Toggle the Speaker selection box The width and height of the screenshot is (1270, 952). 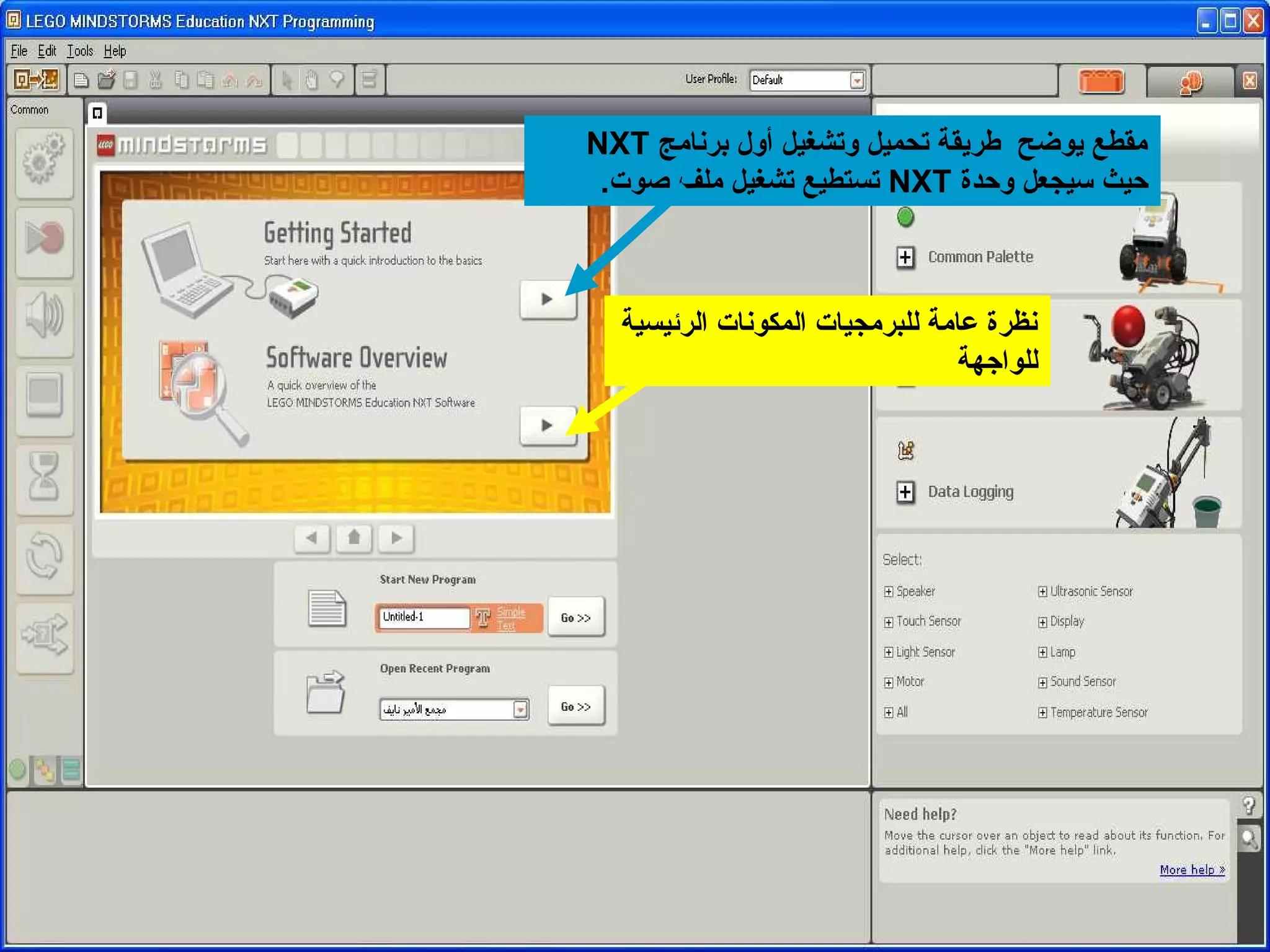(889, 591)
